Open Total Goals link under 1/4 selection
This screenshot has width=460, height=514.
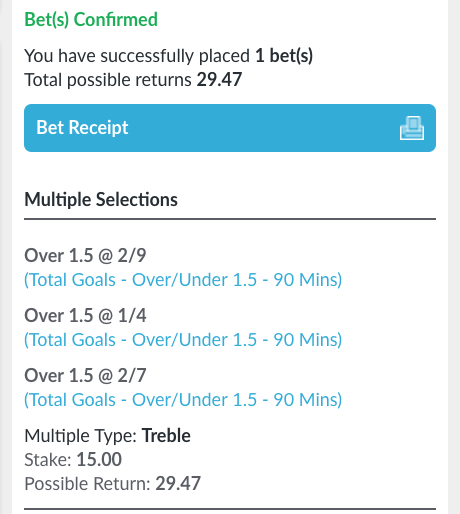coord(183,340)
